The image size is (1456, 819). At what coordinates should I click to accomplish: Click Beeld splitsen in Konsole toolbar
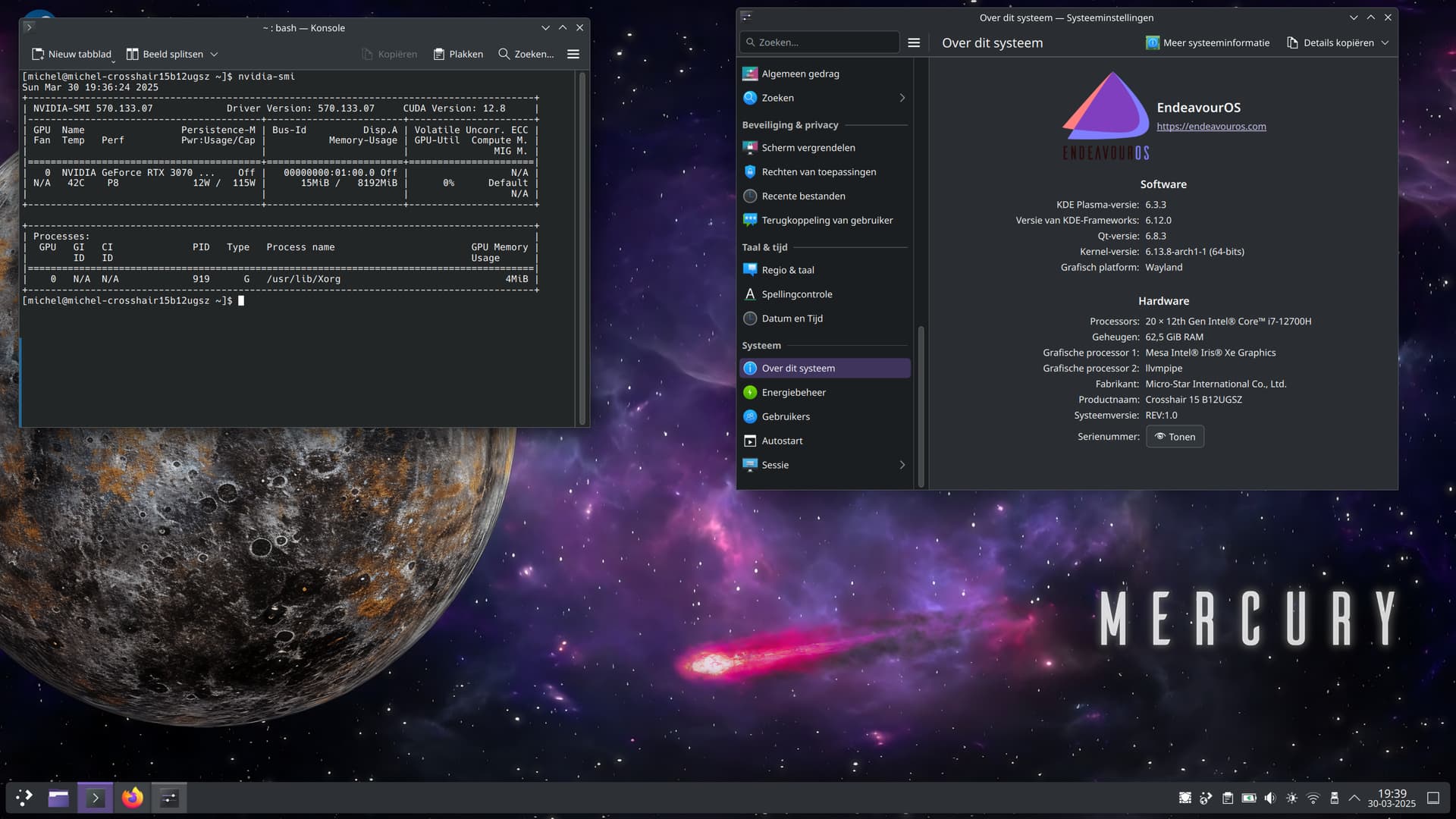click(x=165, y=54)
